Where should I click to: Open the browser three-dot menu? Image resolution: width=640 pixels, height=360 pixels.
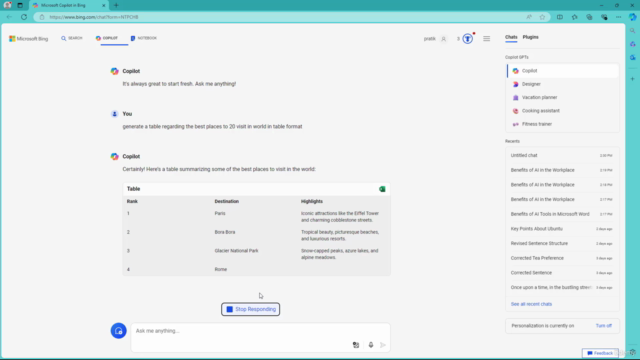[x=618, y=17]
